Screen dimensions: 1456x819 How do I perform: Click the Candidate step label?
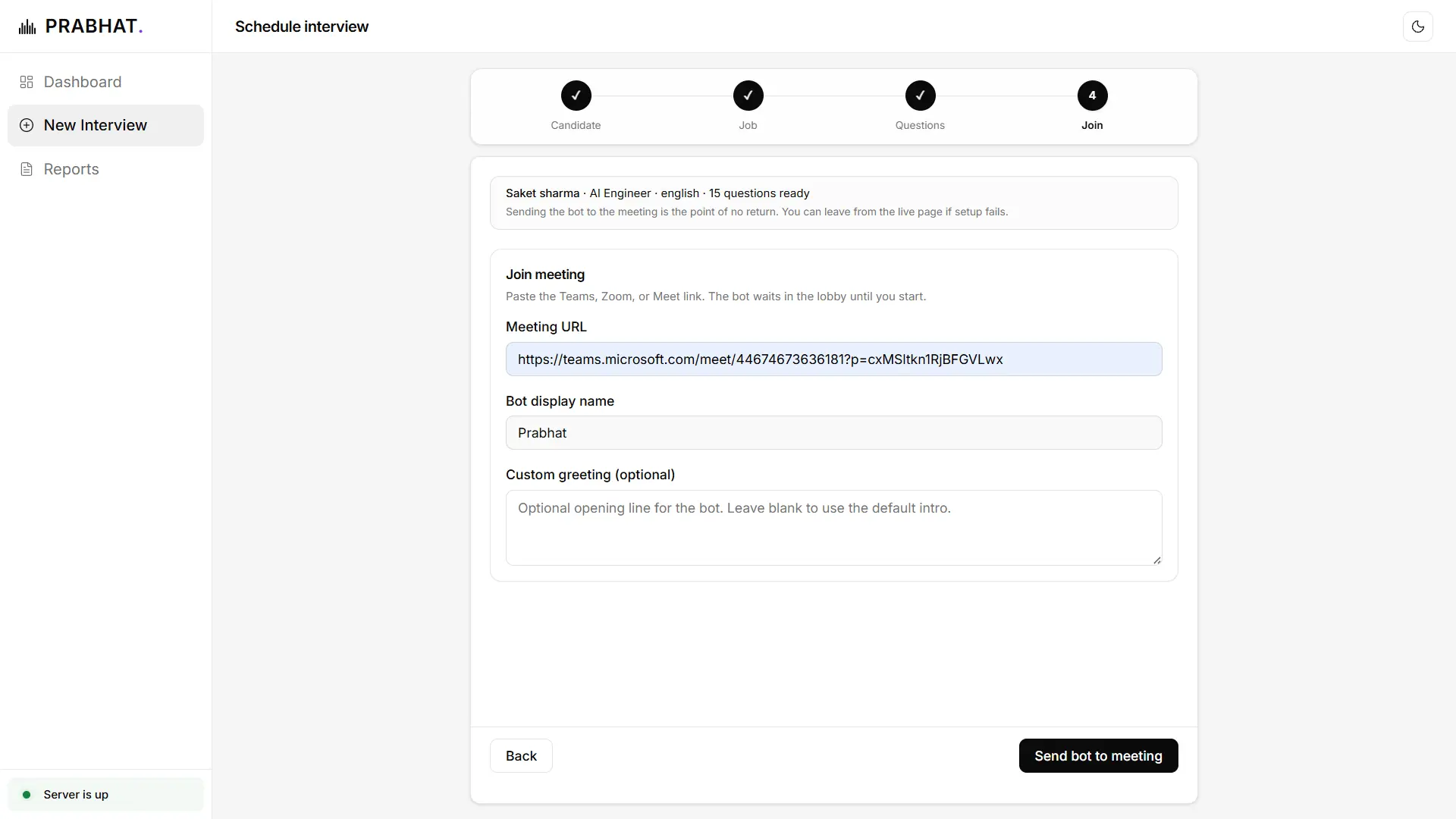point(576,125)
